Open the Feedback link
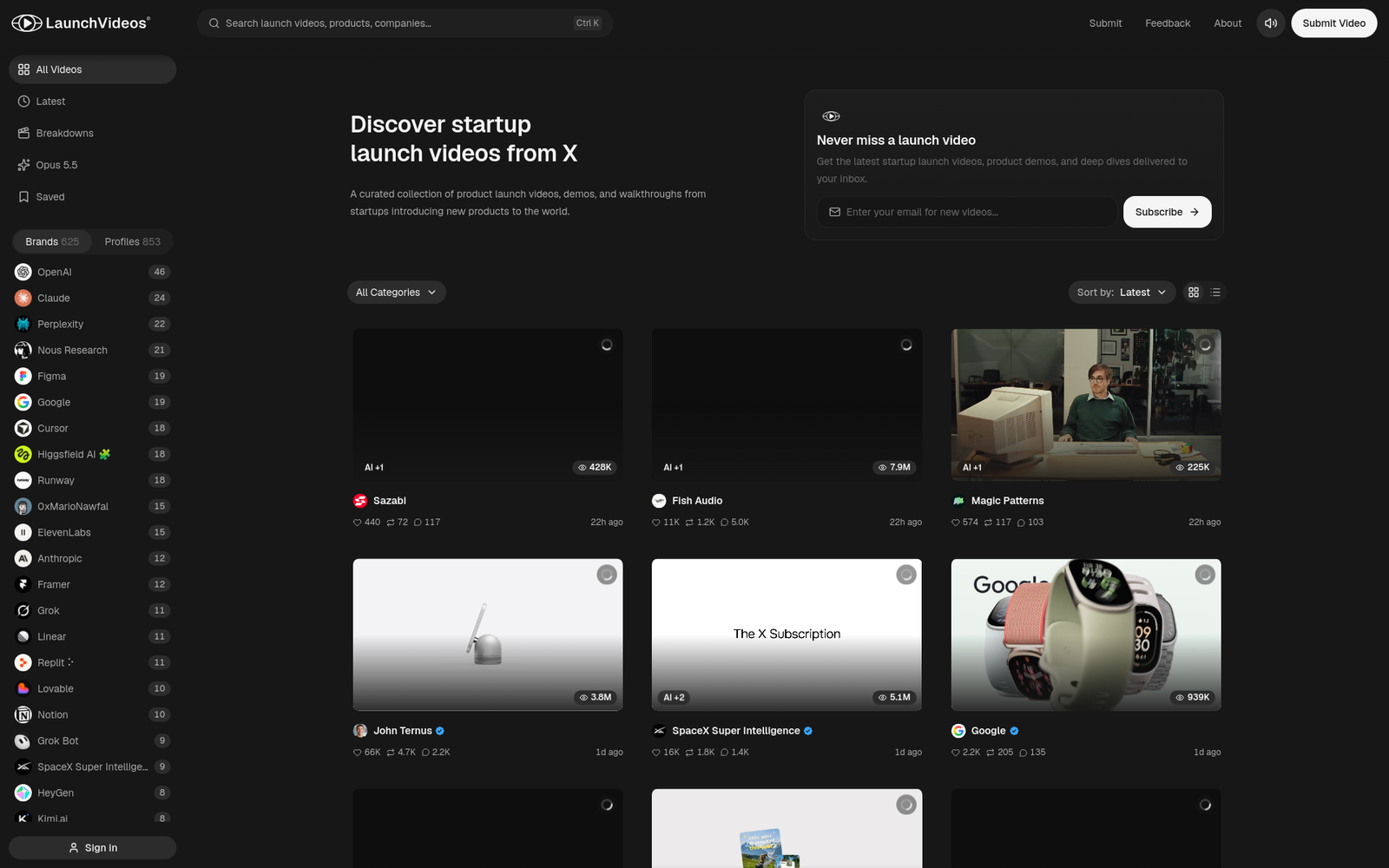This screenshot has width=1389, height=868. point(1168,23)
